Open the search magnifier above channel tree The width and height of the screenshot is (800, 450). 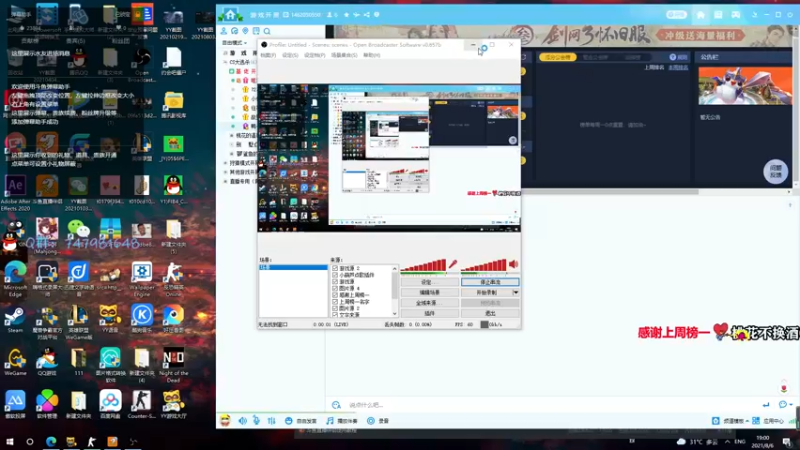point(267,31)
